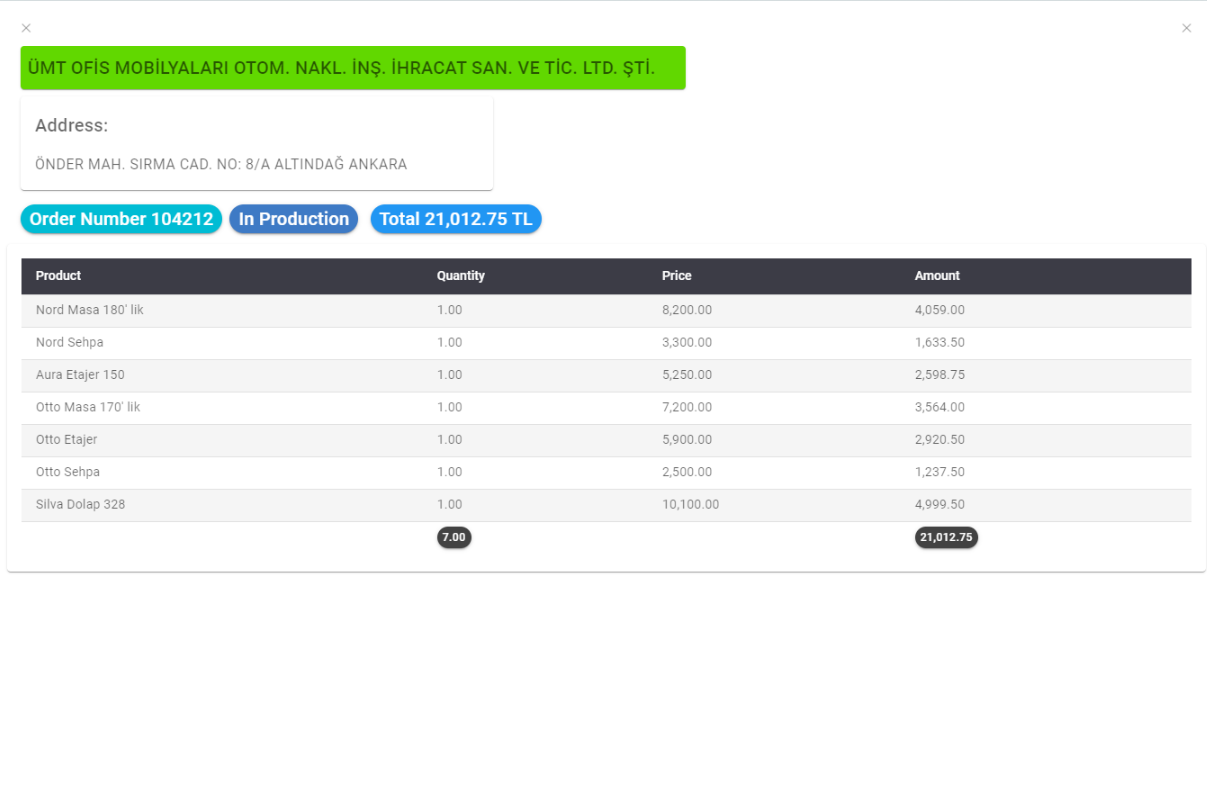Click the In Production status badge
This screenshot has width=1207, height=807.
pyautogui.click(x=294, y=219)
